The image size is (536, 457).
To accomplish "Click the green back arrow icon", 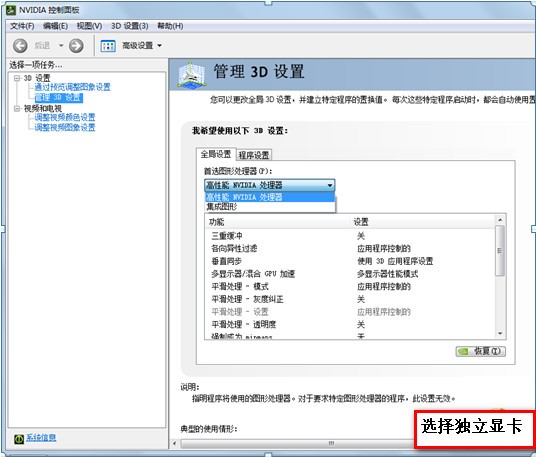I will tap(20, 45).
